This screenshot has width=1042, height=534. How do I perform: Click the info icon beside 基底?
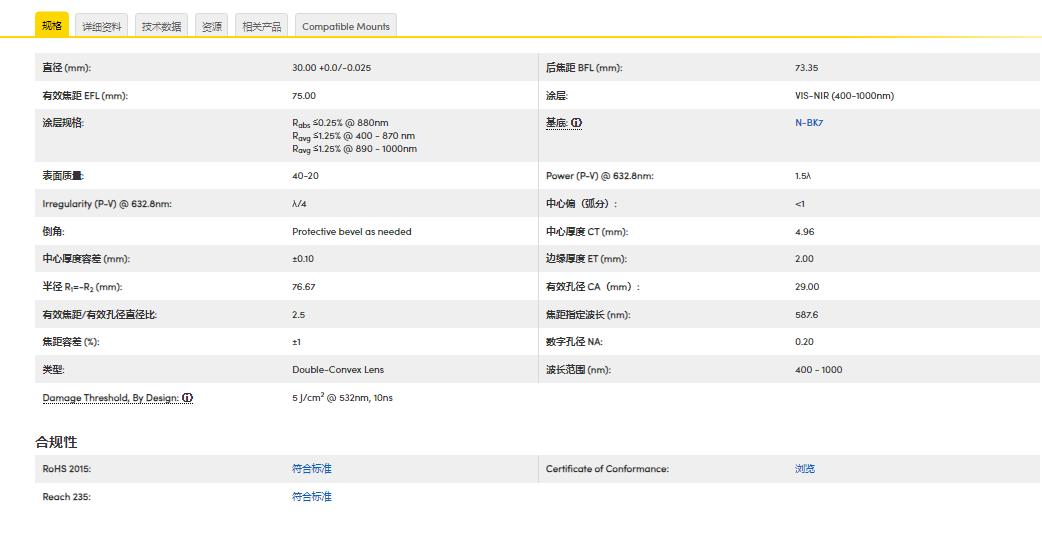pyautogui.click(x=577, y=123)
